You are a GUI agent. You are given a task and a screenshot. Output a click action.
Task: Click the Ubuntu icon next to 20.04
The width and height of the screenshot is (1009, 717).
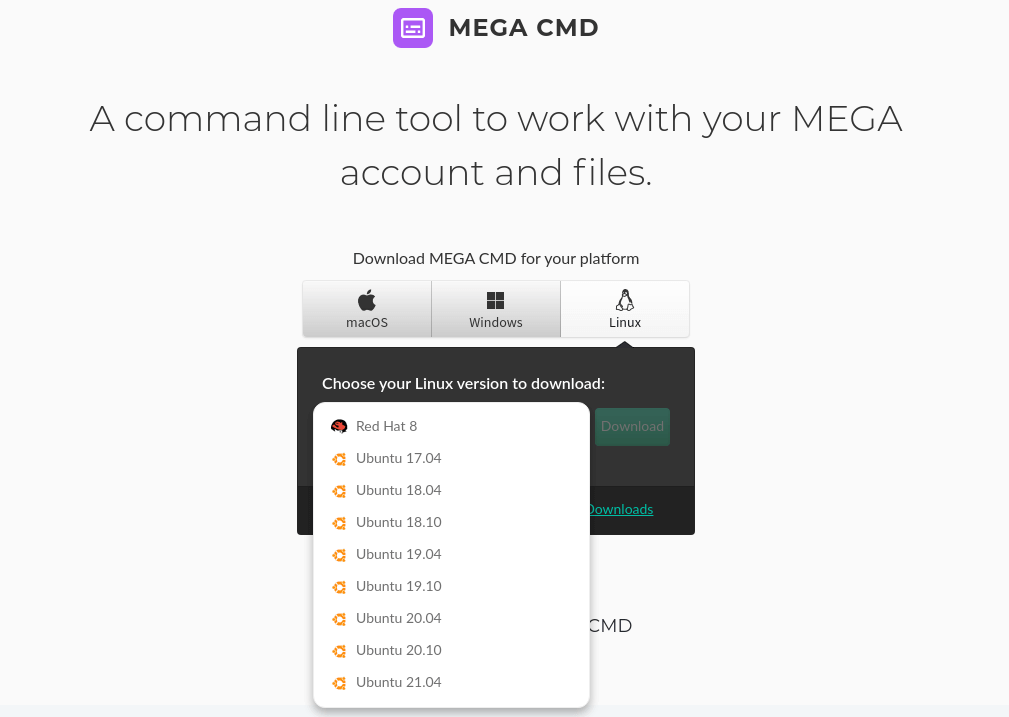coord(340,618)
